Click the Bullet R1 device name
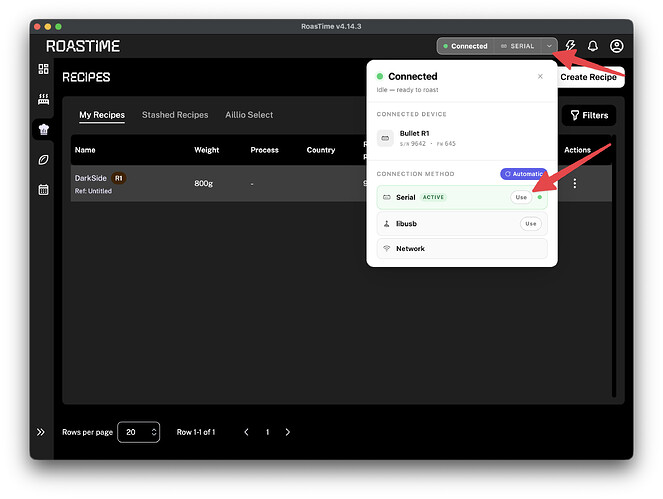Screen dimensions: 663x499 point(414,133)
